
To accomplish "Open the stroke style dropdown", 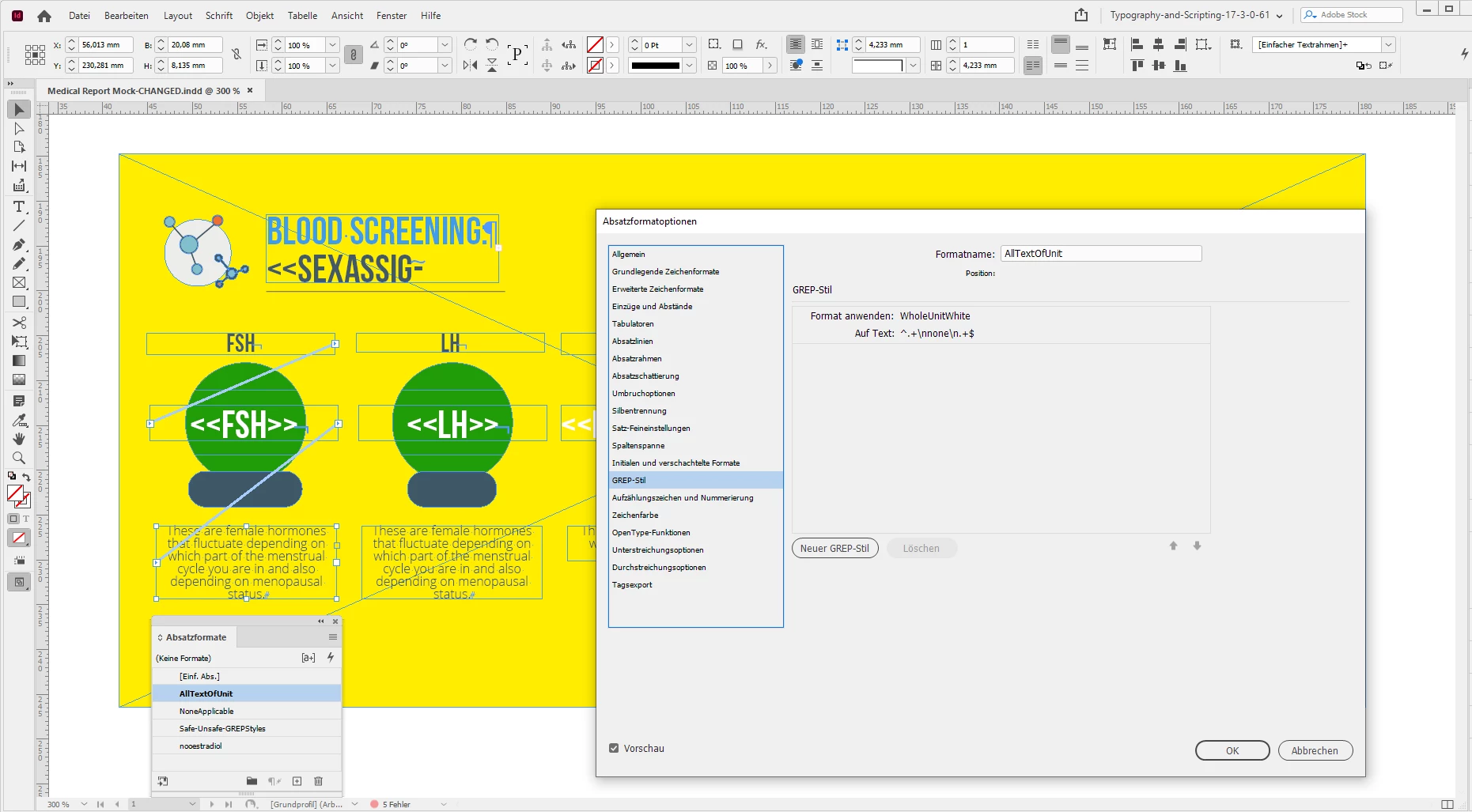I will [690, 66].
